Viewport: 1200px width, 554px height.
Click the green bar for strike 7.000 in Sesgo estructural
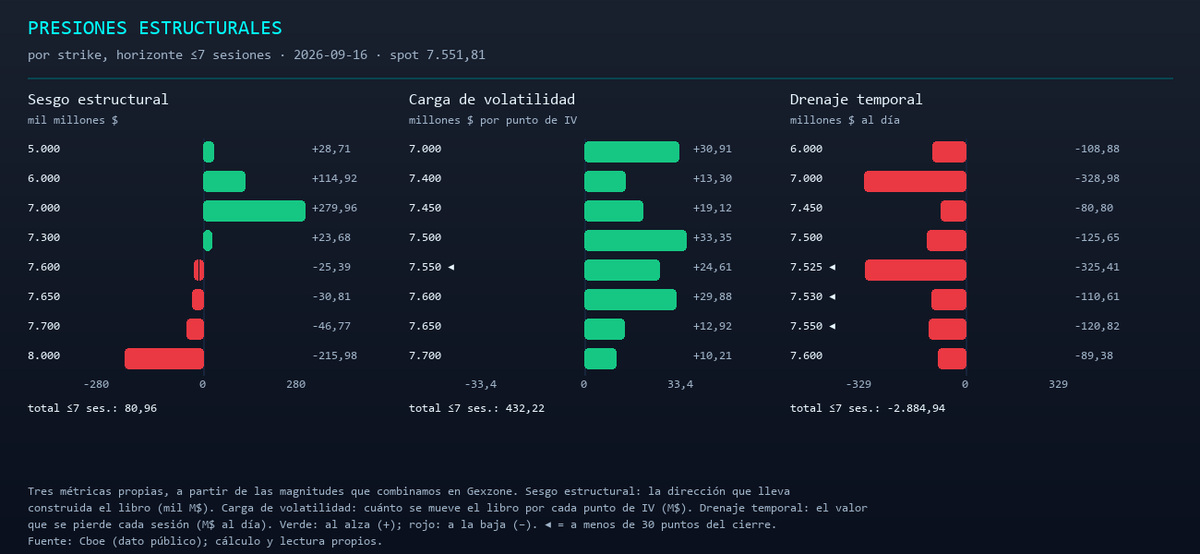(x=254, y=211)
